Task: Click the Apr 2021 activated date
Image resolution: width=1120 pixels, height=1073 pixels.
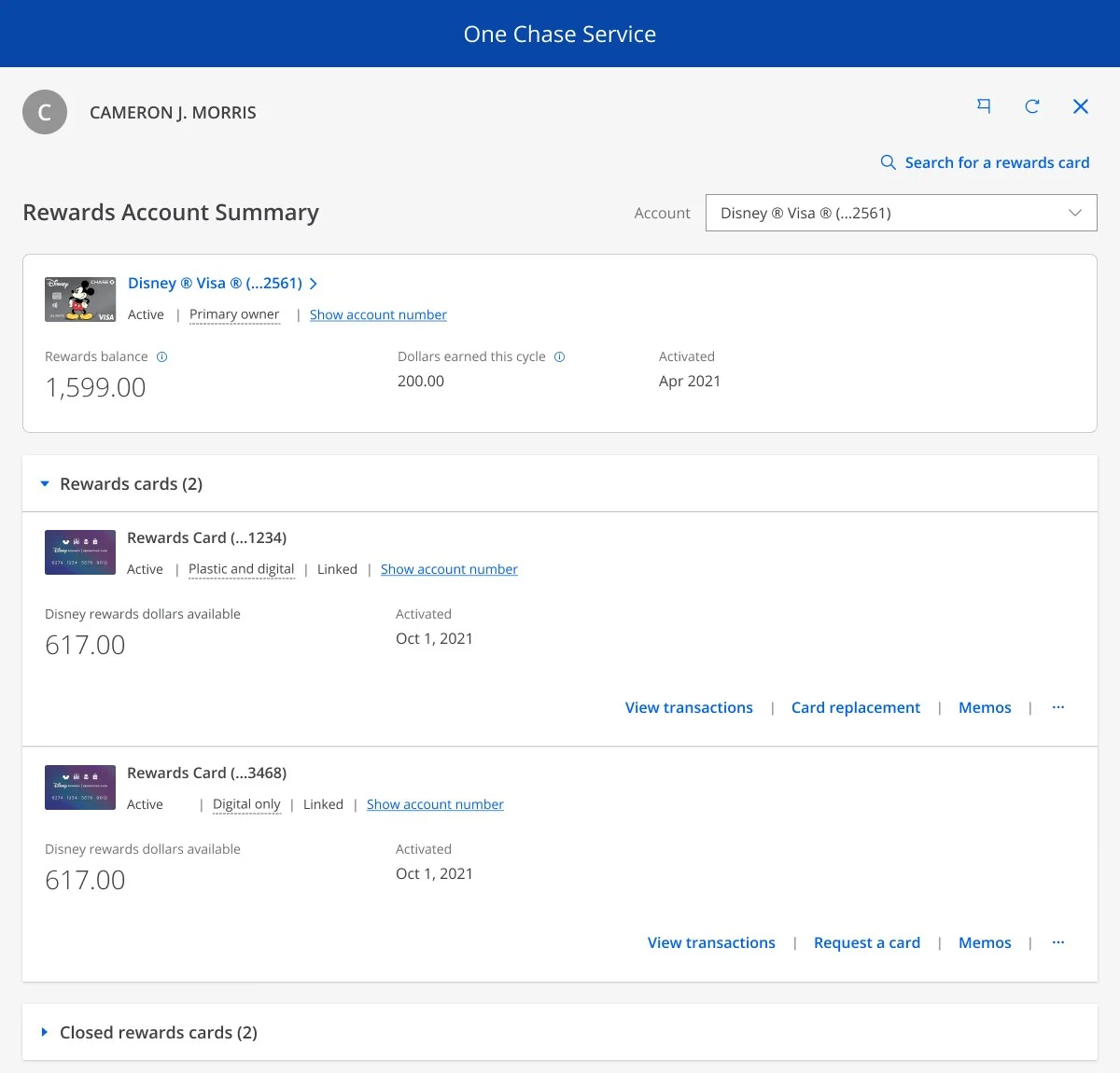Action: coord(690,381)
